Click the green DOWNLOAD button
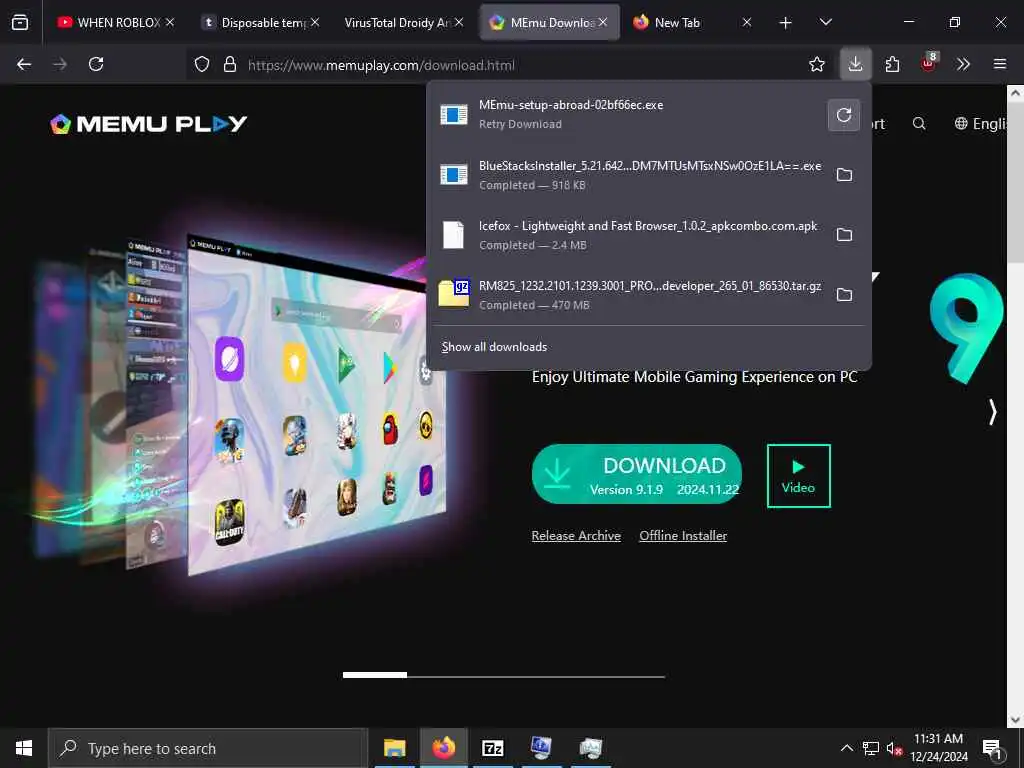Viewport: 1024px width, 768px height. 637,474
